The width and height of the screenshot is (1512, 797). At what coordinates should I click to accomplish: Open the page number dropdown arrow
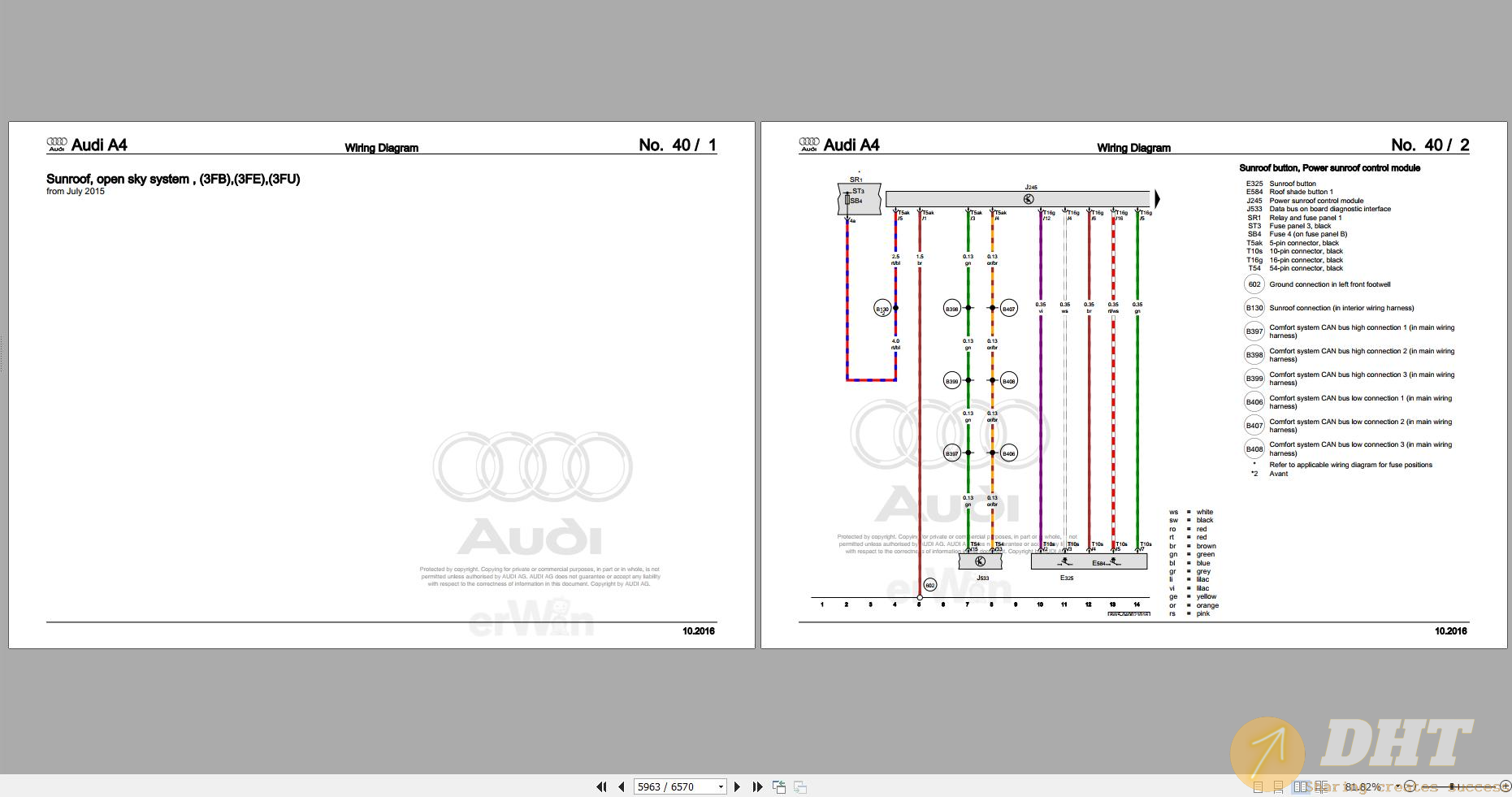pos(721,786)
